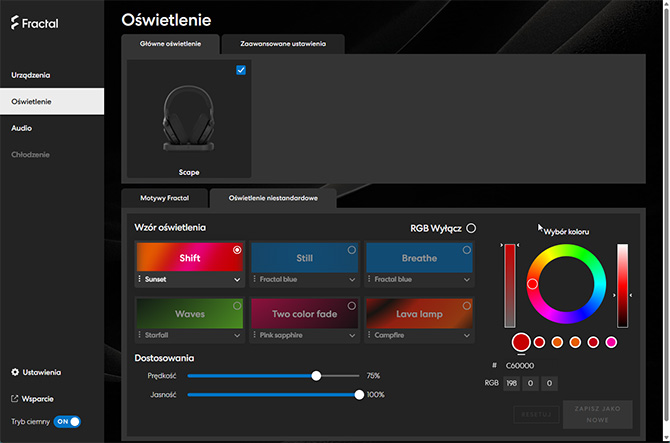The width and height of the screenshot is (670, 443).
Task: Click the Ustawienia gear icon
Action: click(15, 372)
